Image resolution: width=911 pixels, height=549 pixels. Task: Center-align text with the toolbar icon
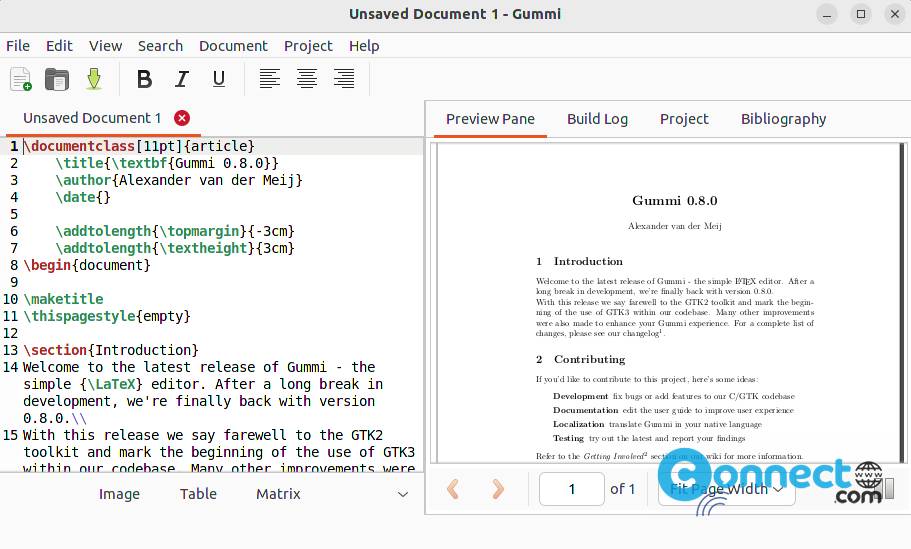307,78
